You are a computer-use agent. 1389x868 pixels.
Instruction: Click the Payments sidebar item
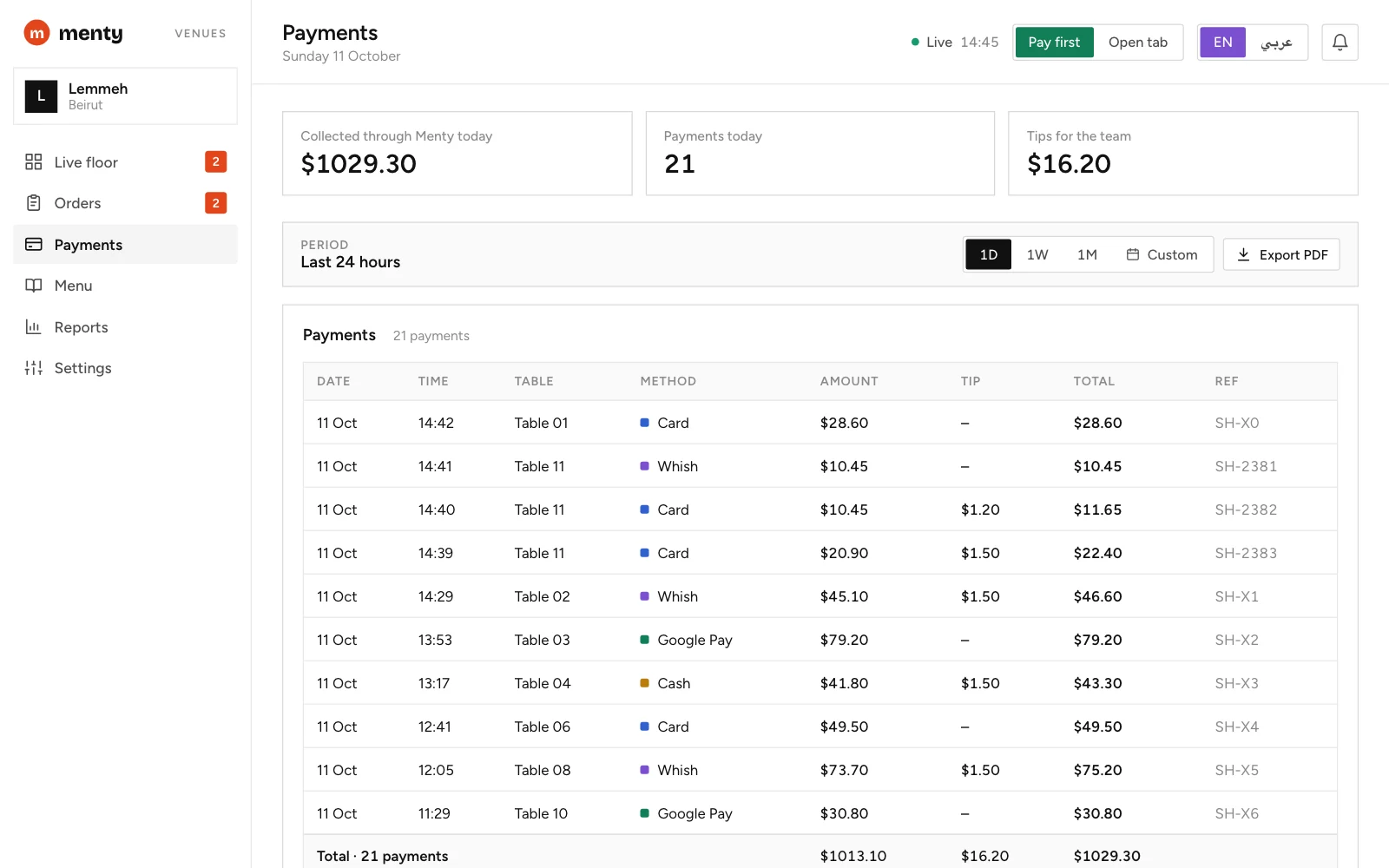pyautogui.click(x=125, y=244)
